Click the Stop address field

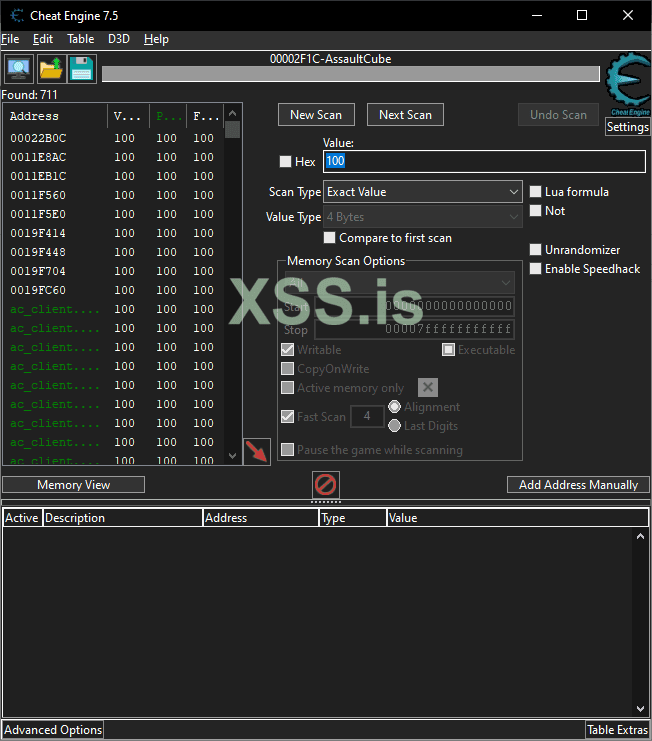tap(414, 329)
